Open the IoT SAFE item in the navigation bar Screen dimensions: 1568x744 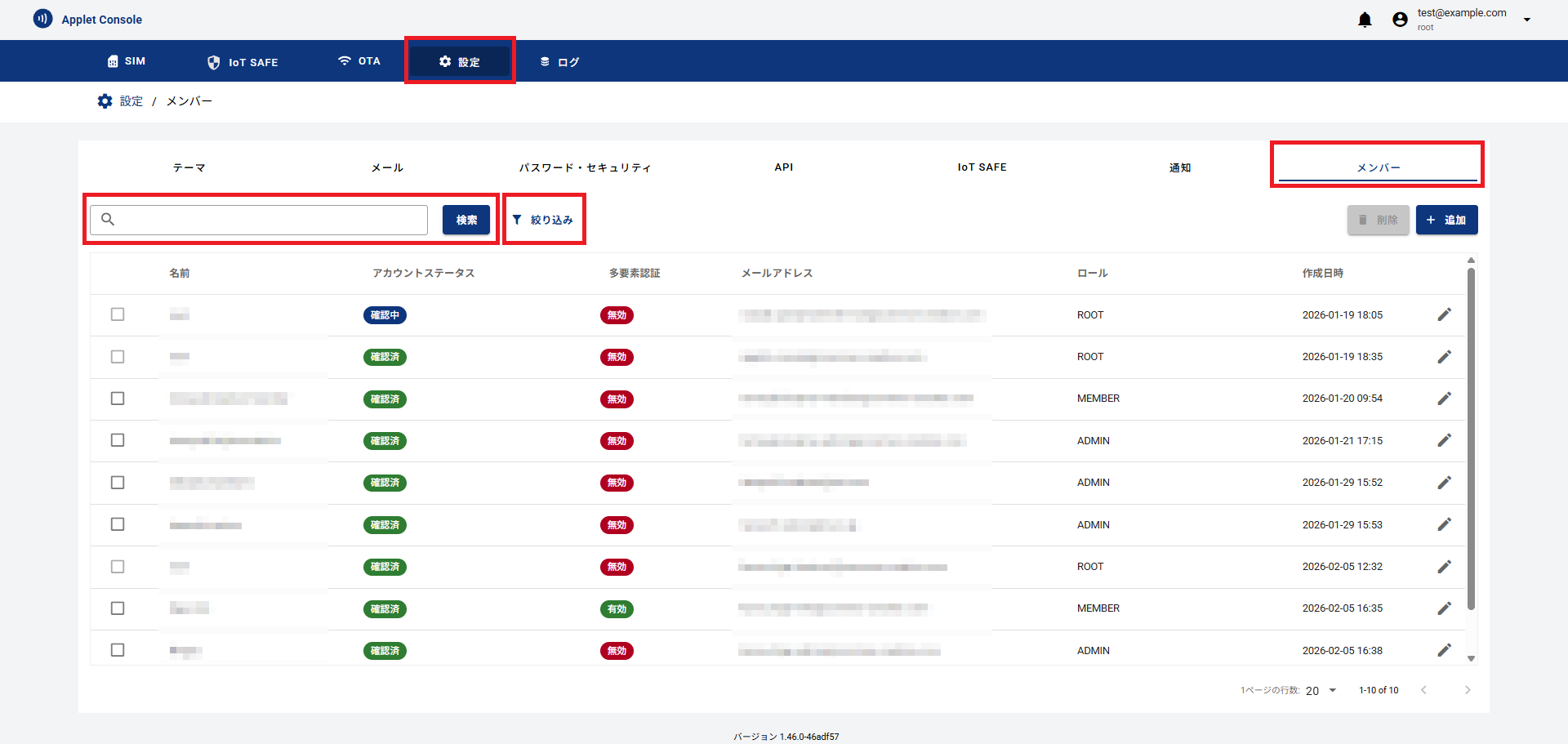tap(243, 62)
